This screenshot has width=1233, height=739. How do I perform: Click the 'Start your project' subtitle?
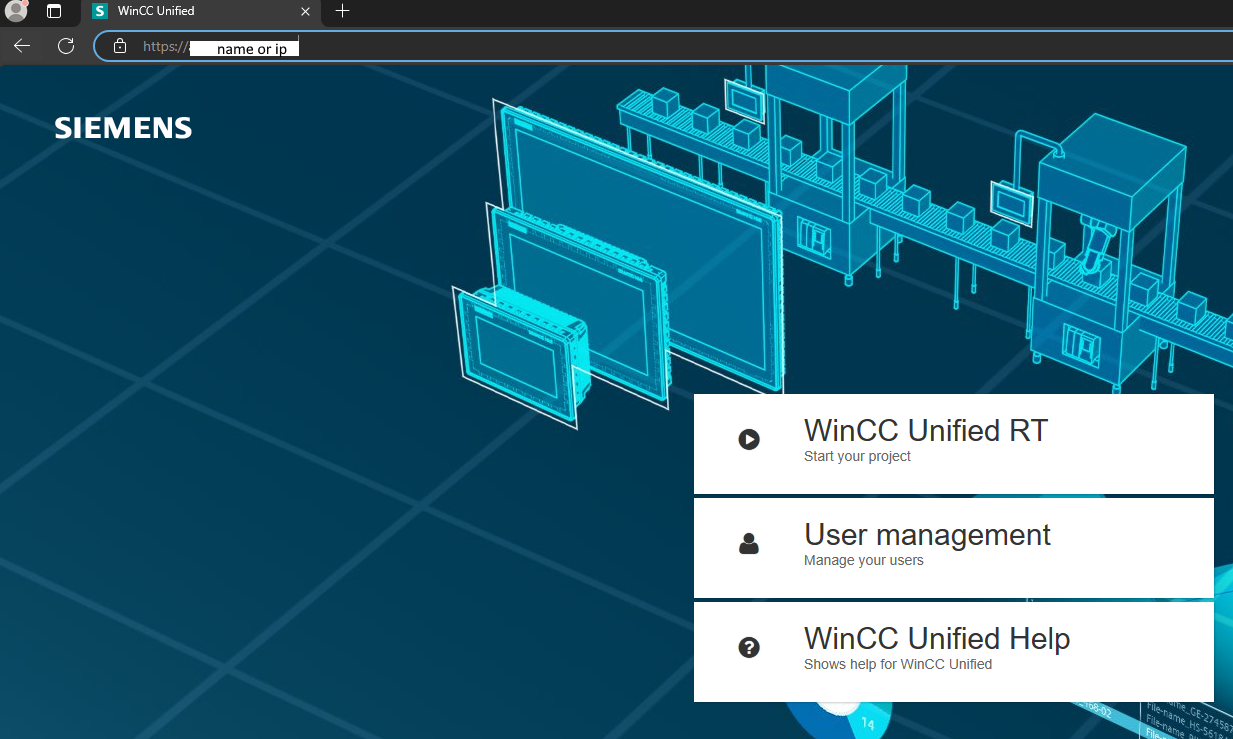click(857, 456)
